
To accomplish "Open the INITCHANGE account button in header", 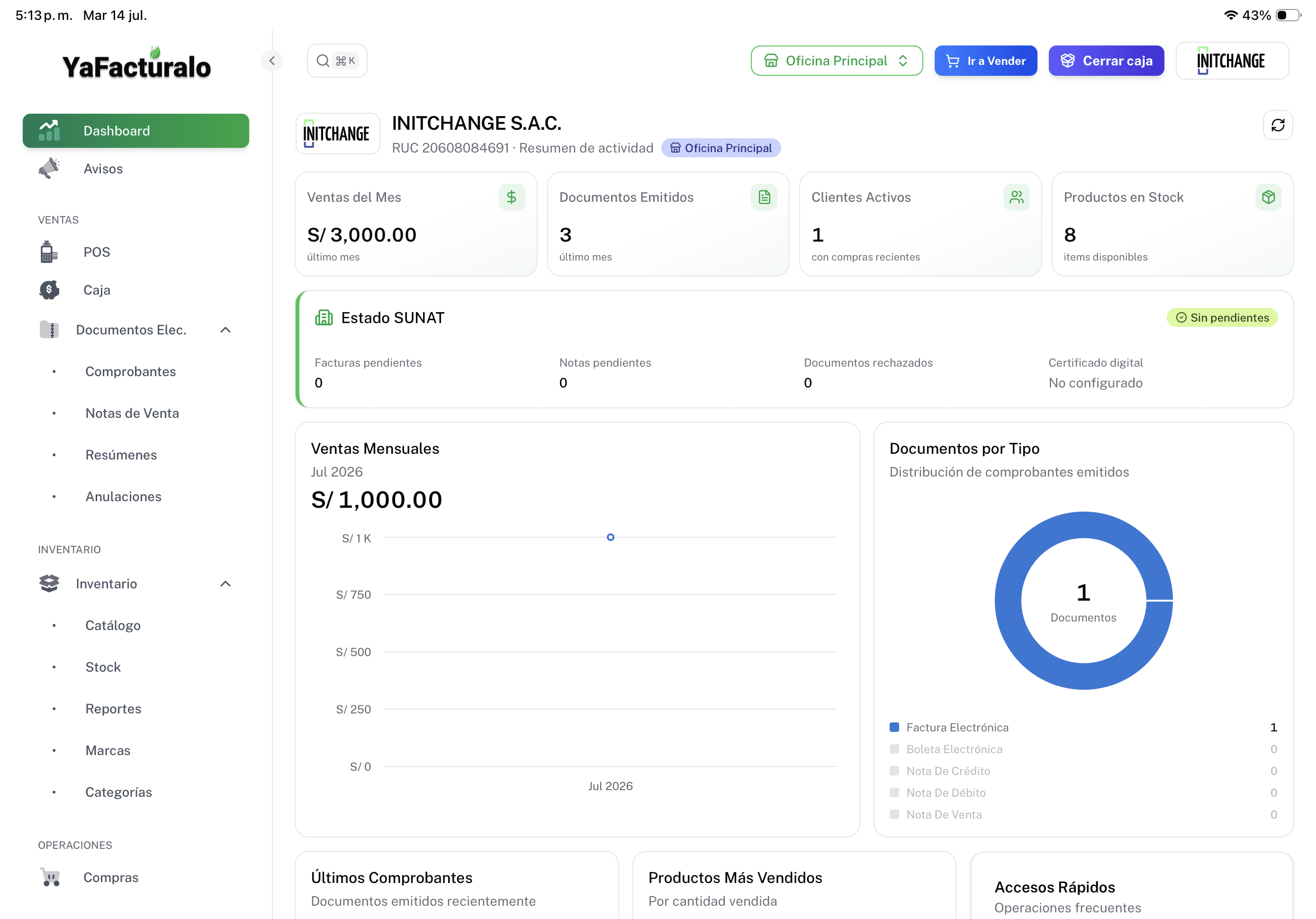I will [1232, 61].
